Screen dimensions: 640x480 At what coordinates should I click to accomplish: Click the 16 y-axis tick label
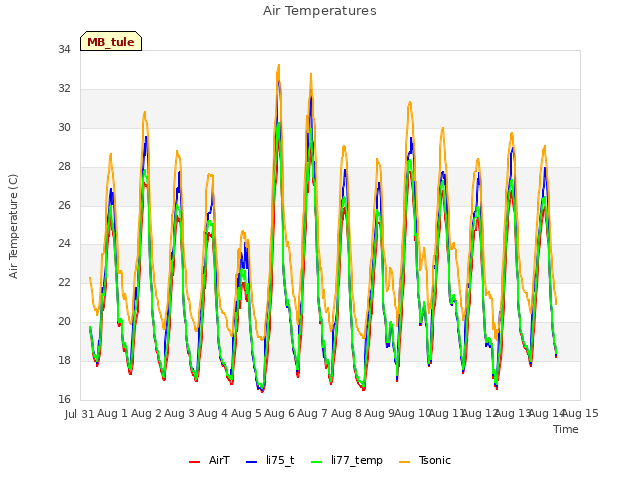(64, 399)
